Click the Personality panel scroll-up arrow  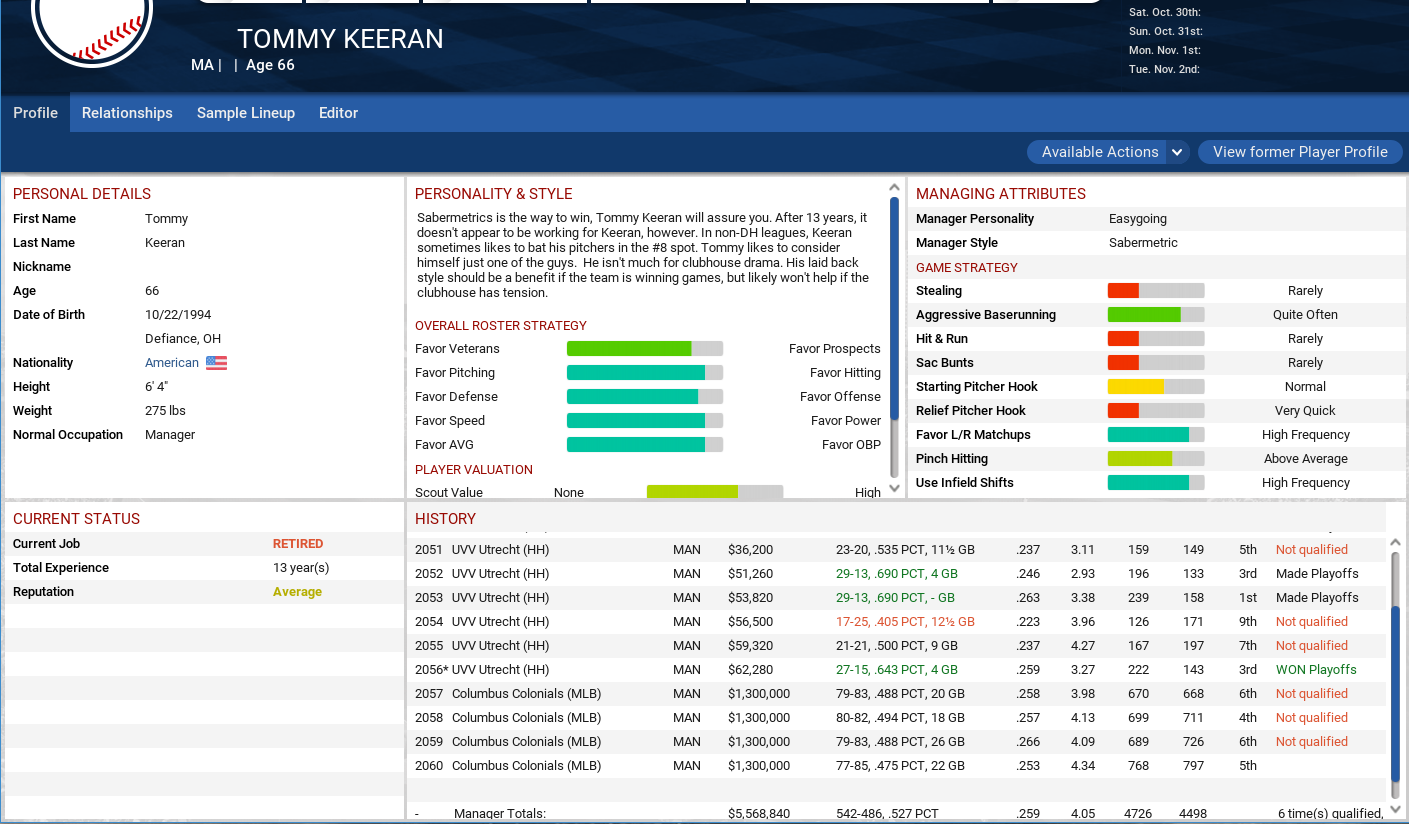coord(894,187)
